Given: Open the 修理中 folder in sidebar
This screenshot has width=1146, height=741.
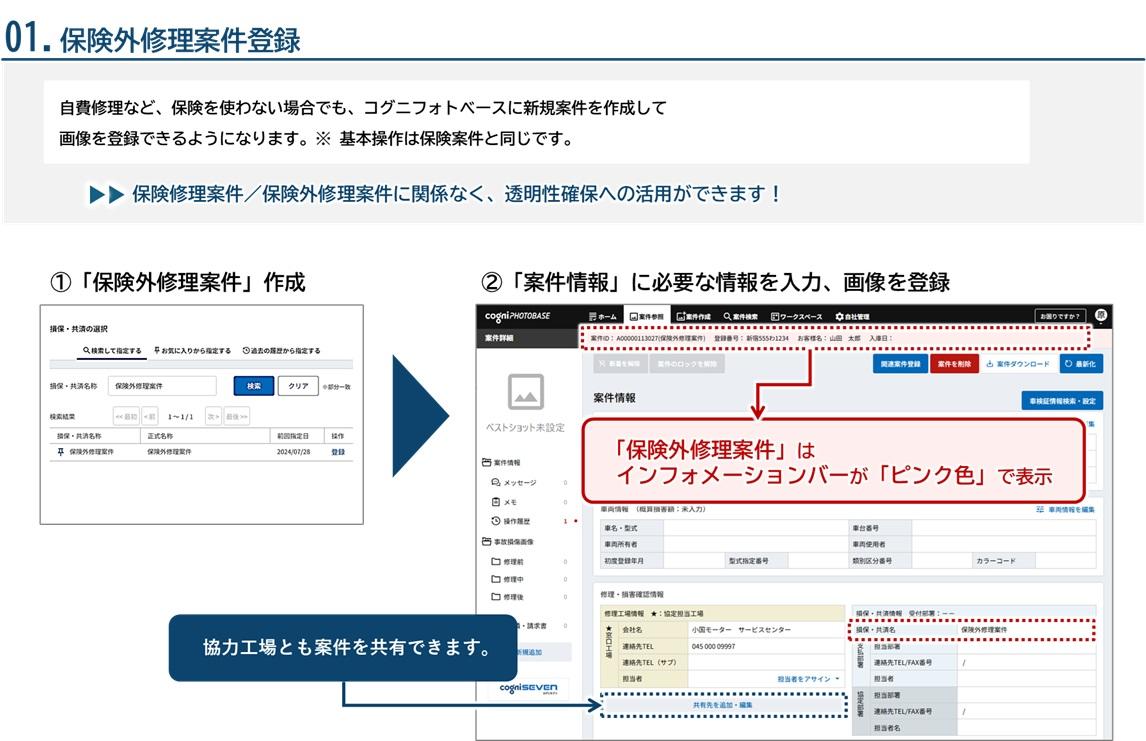Looking at the screenshot, I should 513,579.
